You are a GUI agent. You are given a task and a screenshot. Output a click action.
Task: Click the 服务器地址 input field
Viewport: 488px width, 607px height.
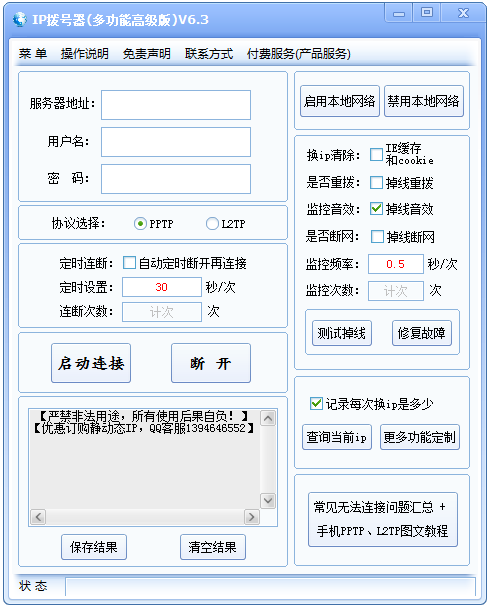pos(176,105)
